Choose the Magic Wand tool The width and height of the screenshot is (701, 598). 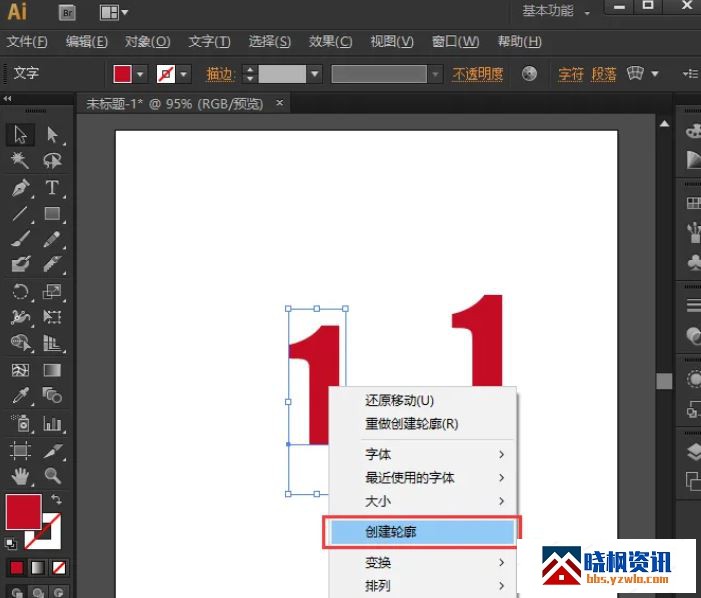[20, 161]
